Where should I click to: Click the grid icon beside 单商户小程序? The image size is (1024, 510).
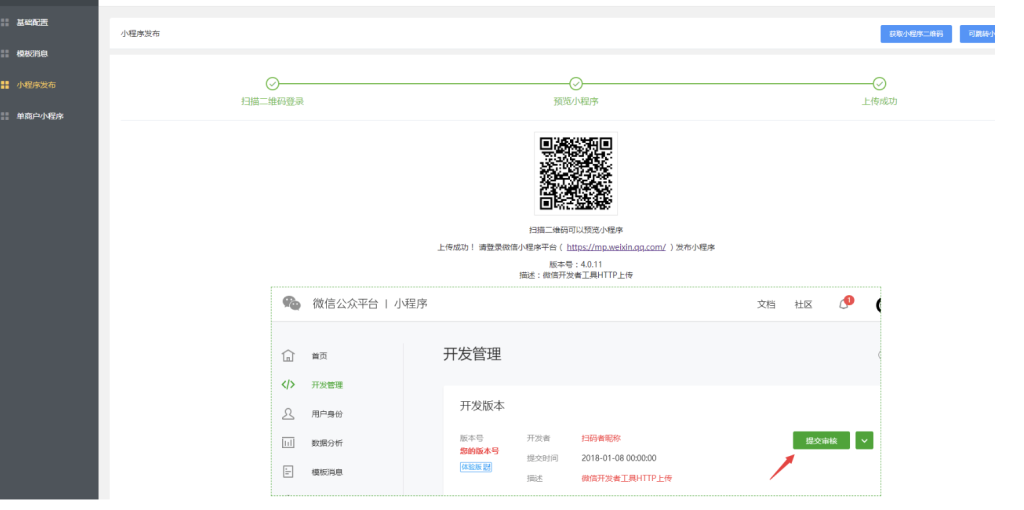(x=5, y=116)
